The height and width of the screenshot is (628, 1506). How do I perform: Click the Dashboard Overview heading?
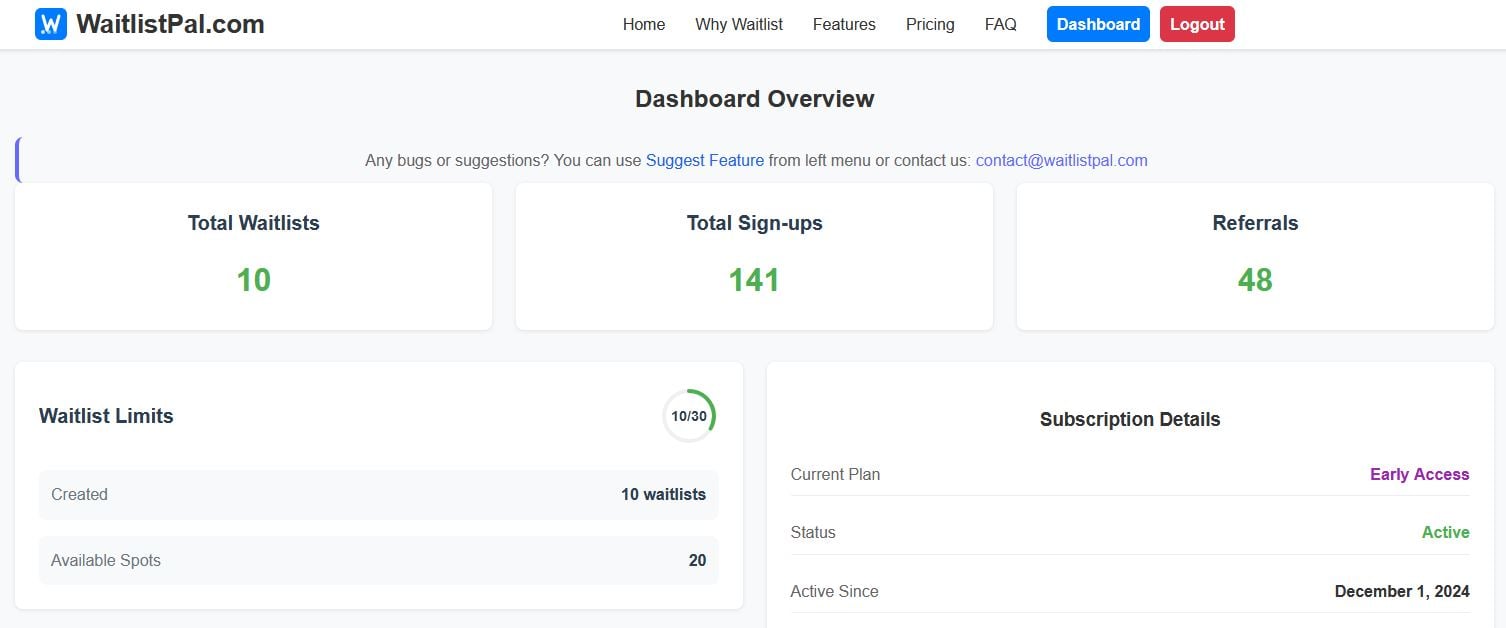pyautogui.click(x=754, y=99)
